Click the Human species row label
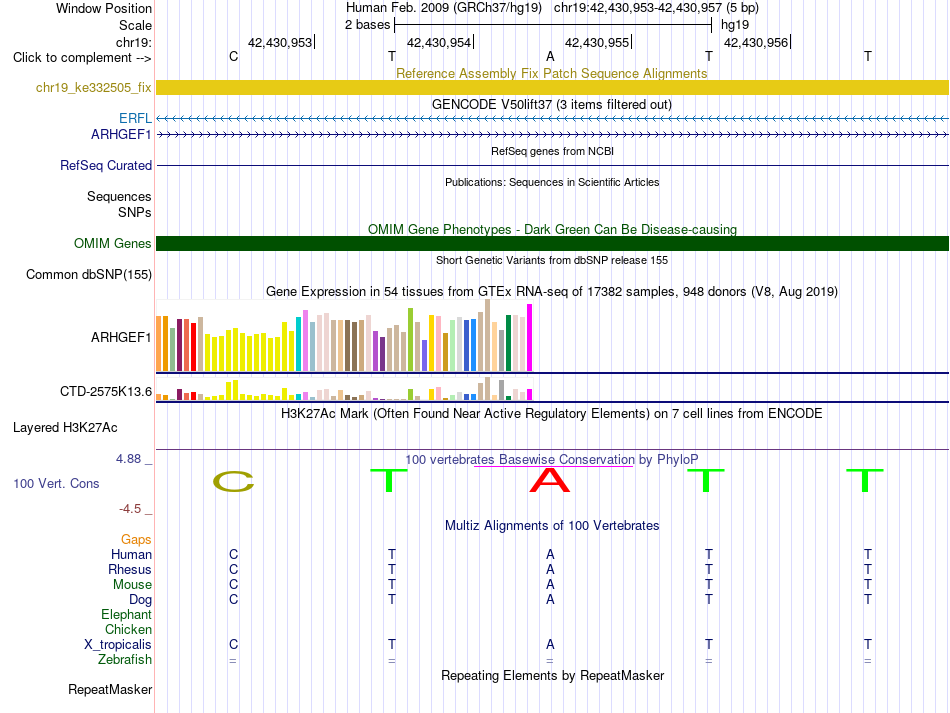Image resolution: width=950 pixels, height=713 pixels. (131, 554)
